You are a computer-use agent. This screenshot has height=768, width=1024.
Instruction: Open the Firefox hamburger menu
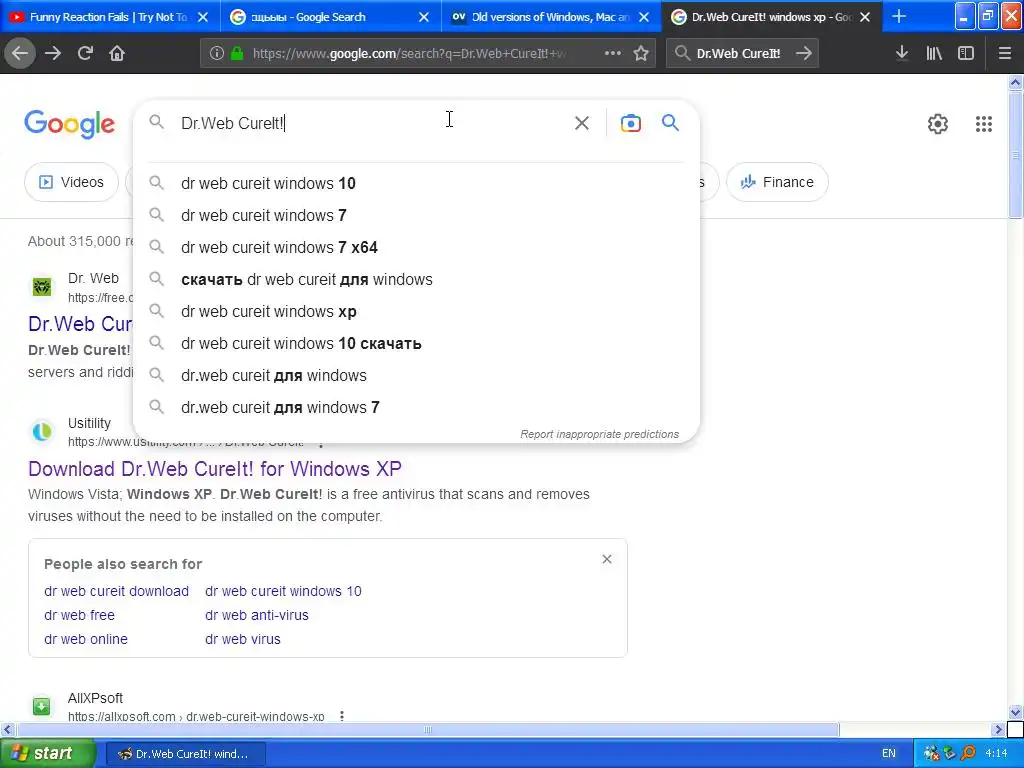[x=1005, y=53]
